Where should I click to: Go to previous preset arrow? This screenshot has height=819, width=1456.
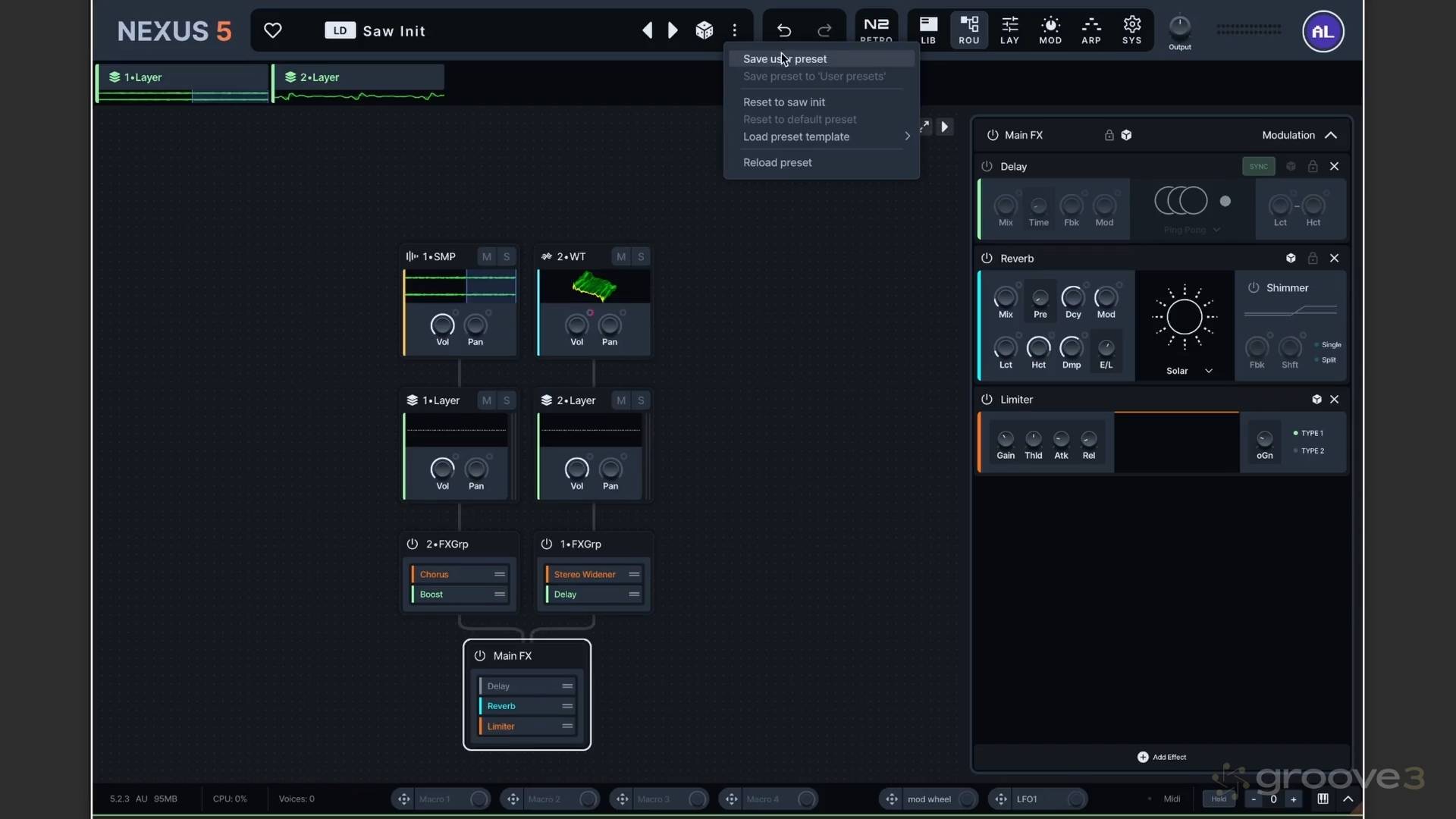(x=647, y=30)
